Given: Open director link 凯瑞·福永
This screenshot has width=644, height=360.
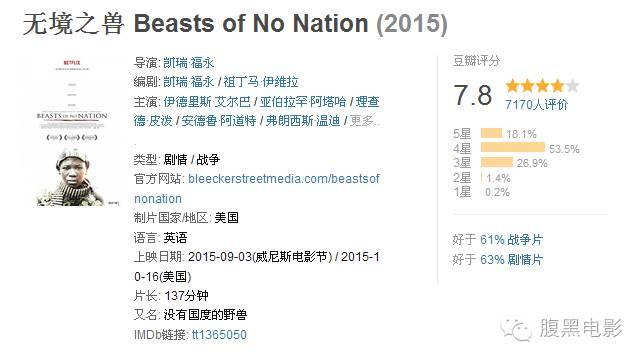Looking at the screenshot, I should tap(189, 63).
